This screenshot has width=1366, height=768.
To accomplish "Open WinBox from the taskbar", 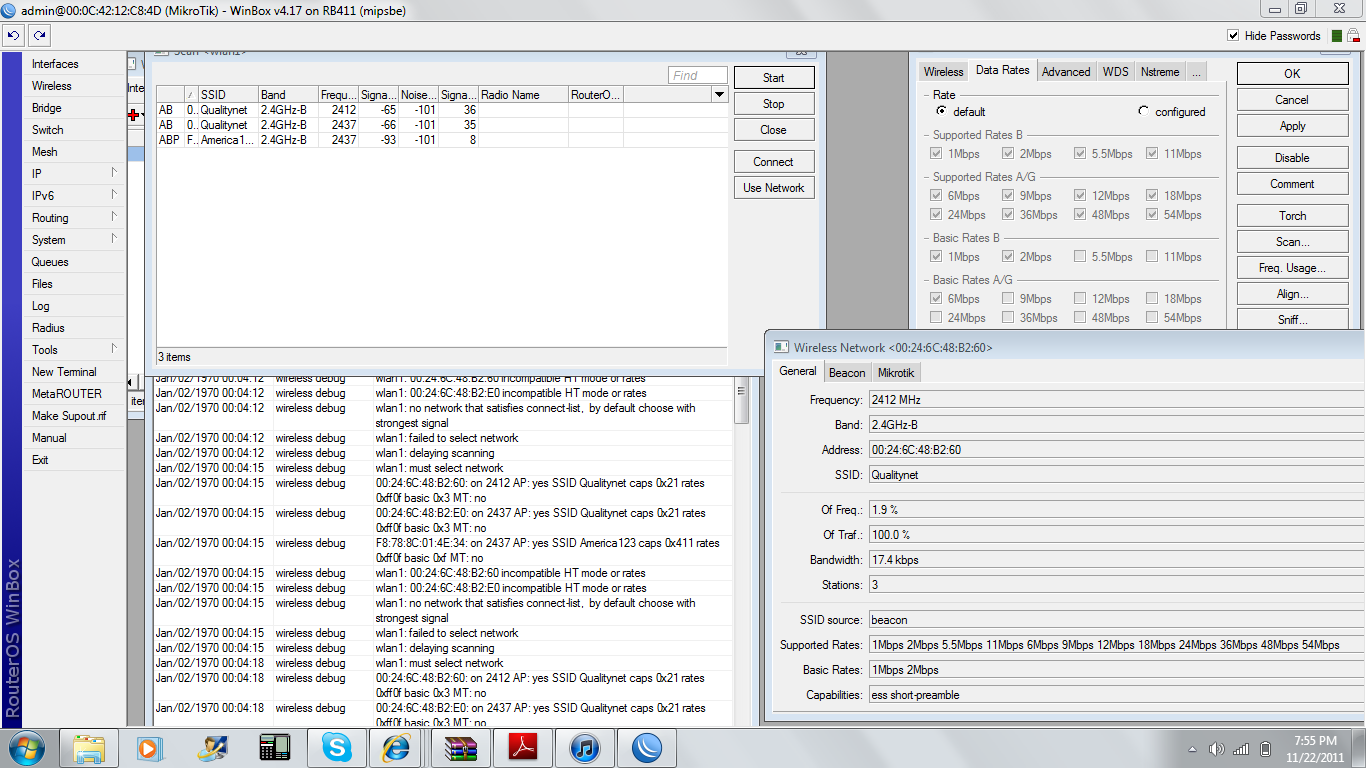I will click(647, 748).
